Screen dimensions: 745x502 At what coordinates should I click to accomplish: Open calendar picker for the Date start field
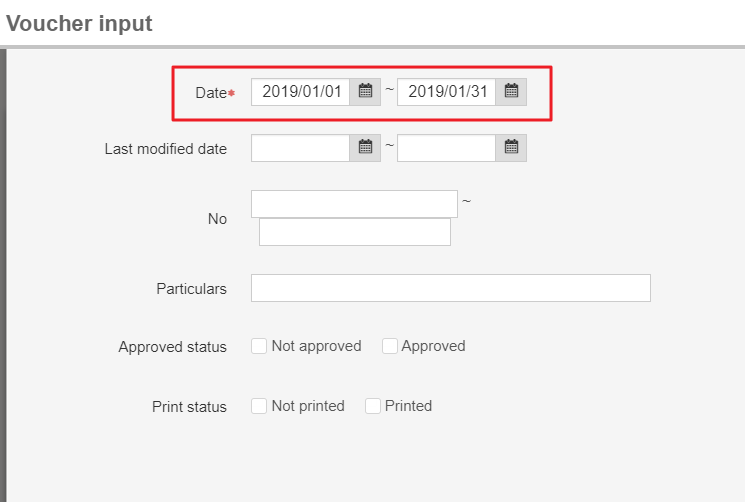365,92
